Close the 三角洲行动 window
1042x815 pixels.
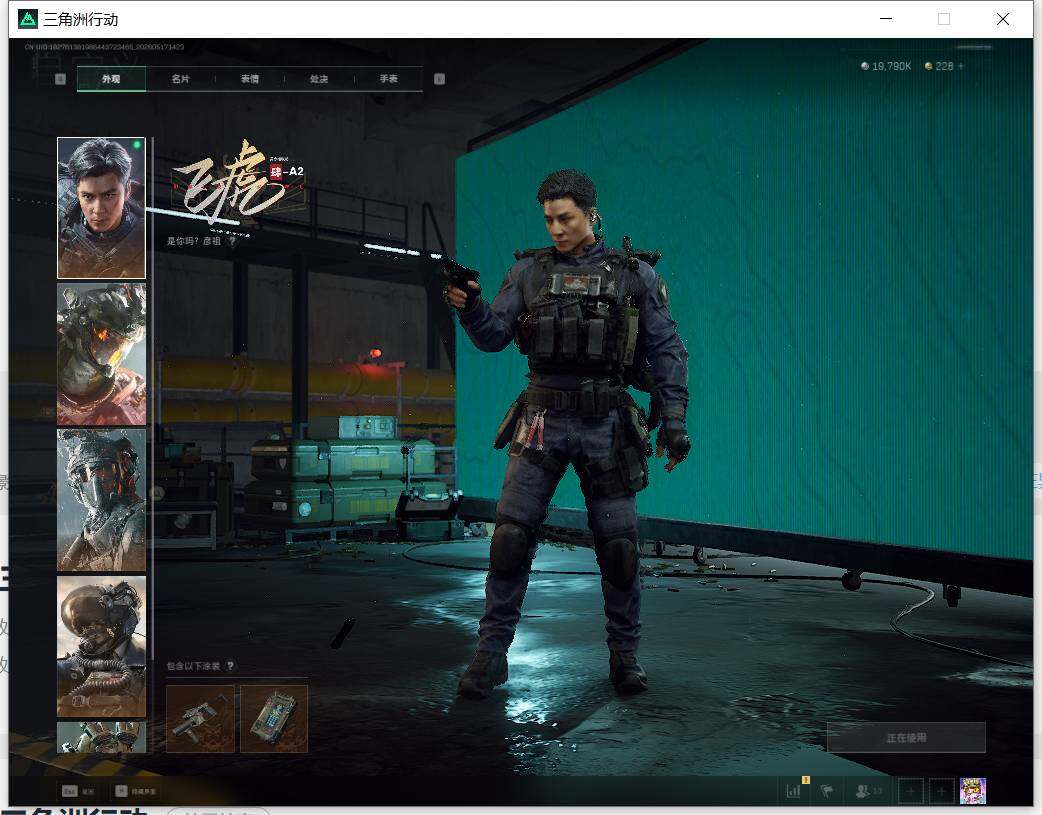[1003, 19]
